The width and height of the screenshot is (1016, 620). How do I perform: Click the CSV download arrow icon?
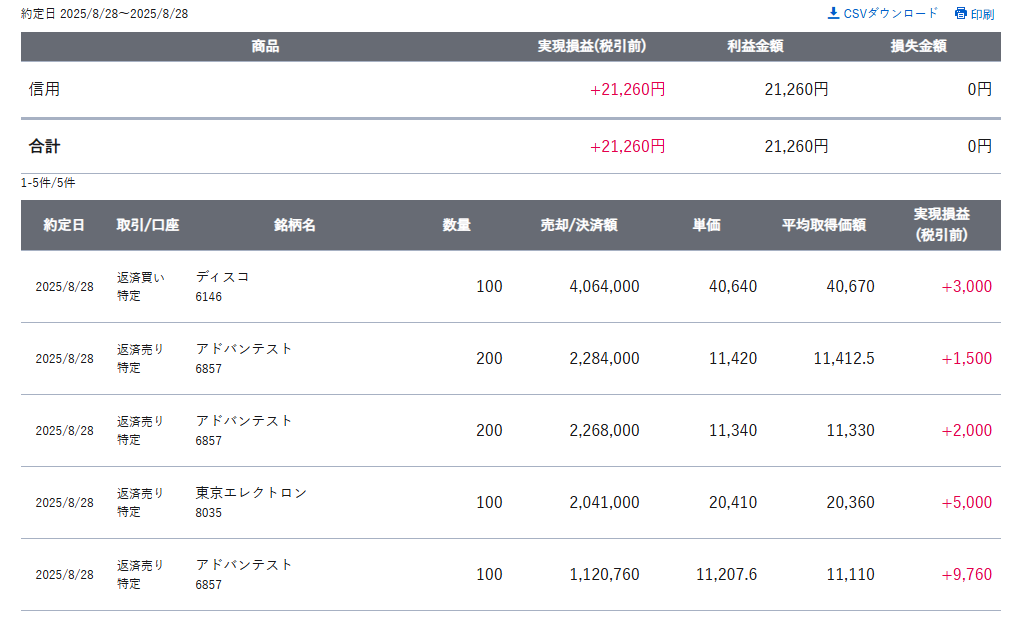point(833,13)
